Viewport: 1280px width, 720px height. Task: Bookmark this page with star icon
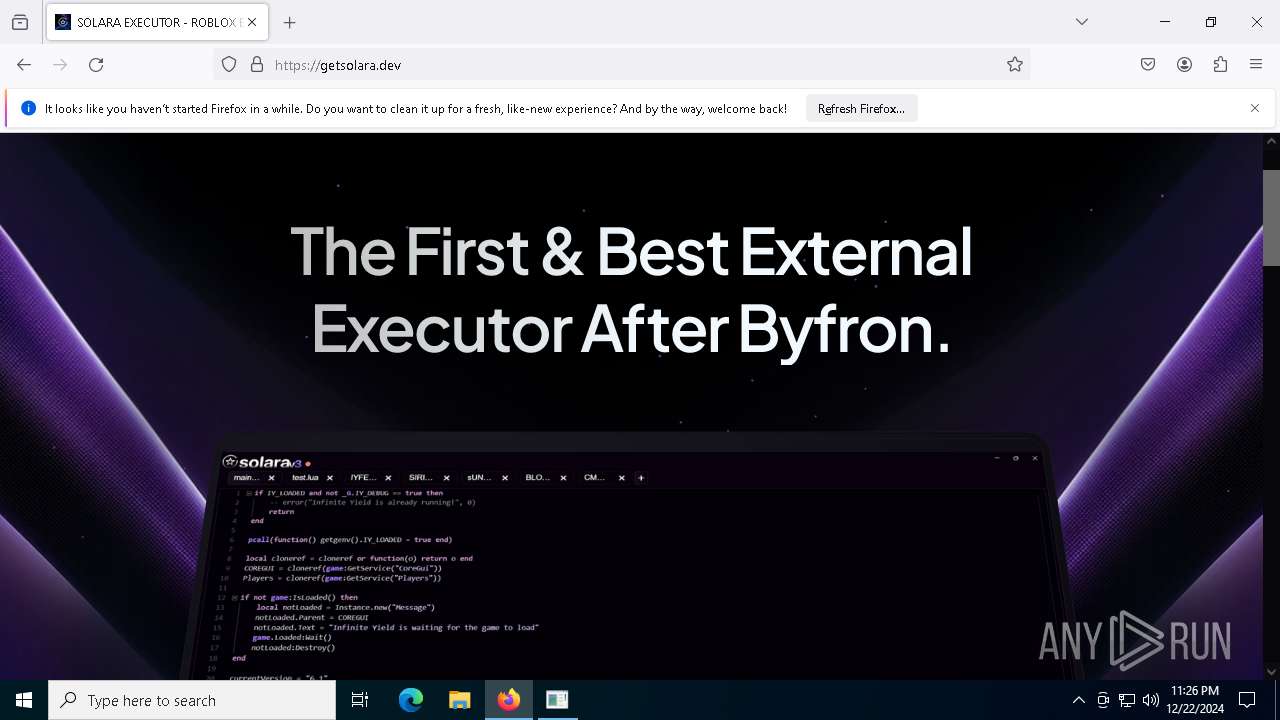click(1015, 65)
